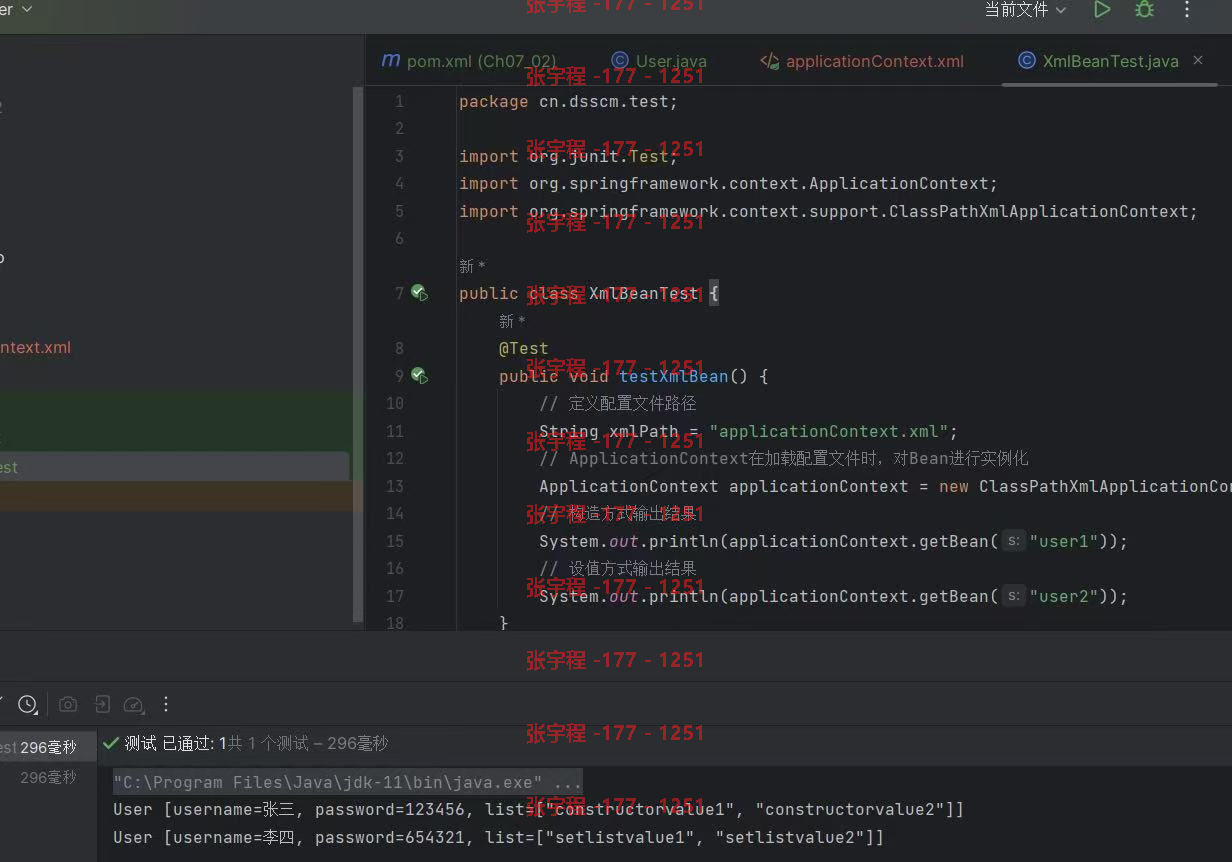Click line number 11 in the gutter

coord(394,431)
